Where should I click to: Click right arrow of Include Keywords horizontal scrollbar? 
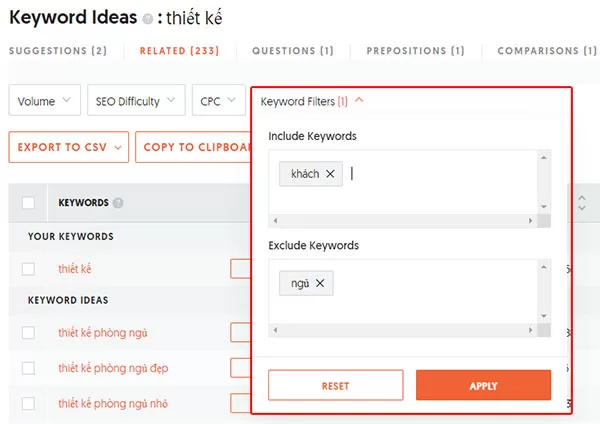click(x=530, y=221)
